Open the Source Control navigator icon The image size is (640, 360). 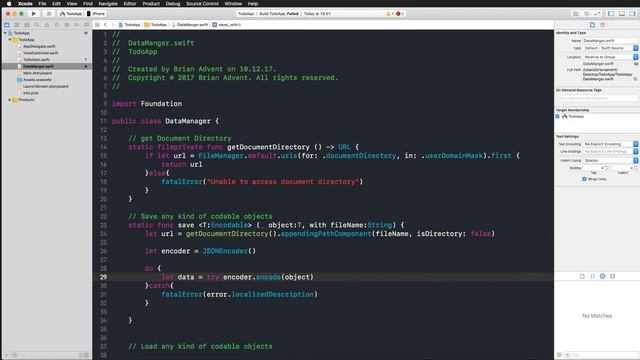tap(17, 25)
